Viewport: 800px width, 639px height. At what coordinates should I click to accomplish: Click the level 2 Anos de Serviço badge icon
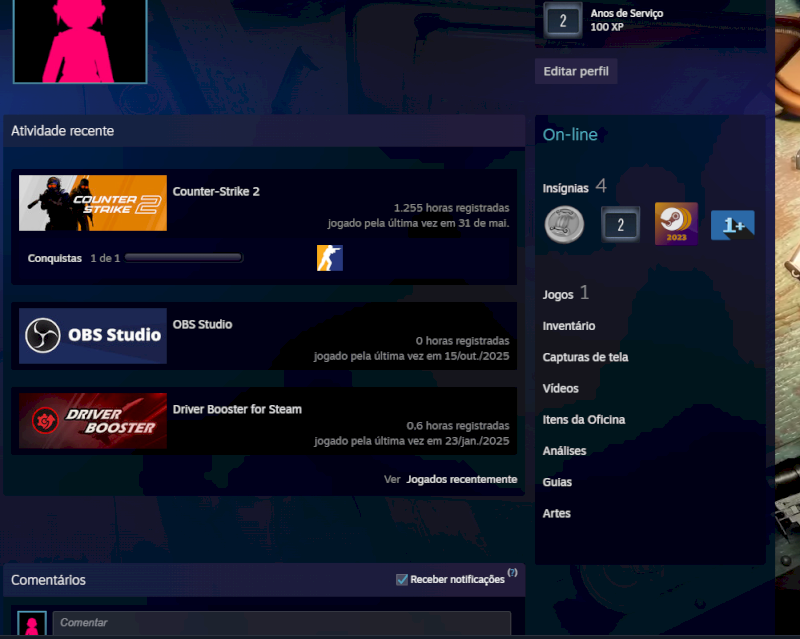click(x=563, y=21)
